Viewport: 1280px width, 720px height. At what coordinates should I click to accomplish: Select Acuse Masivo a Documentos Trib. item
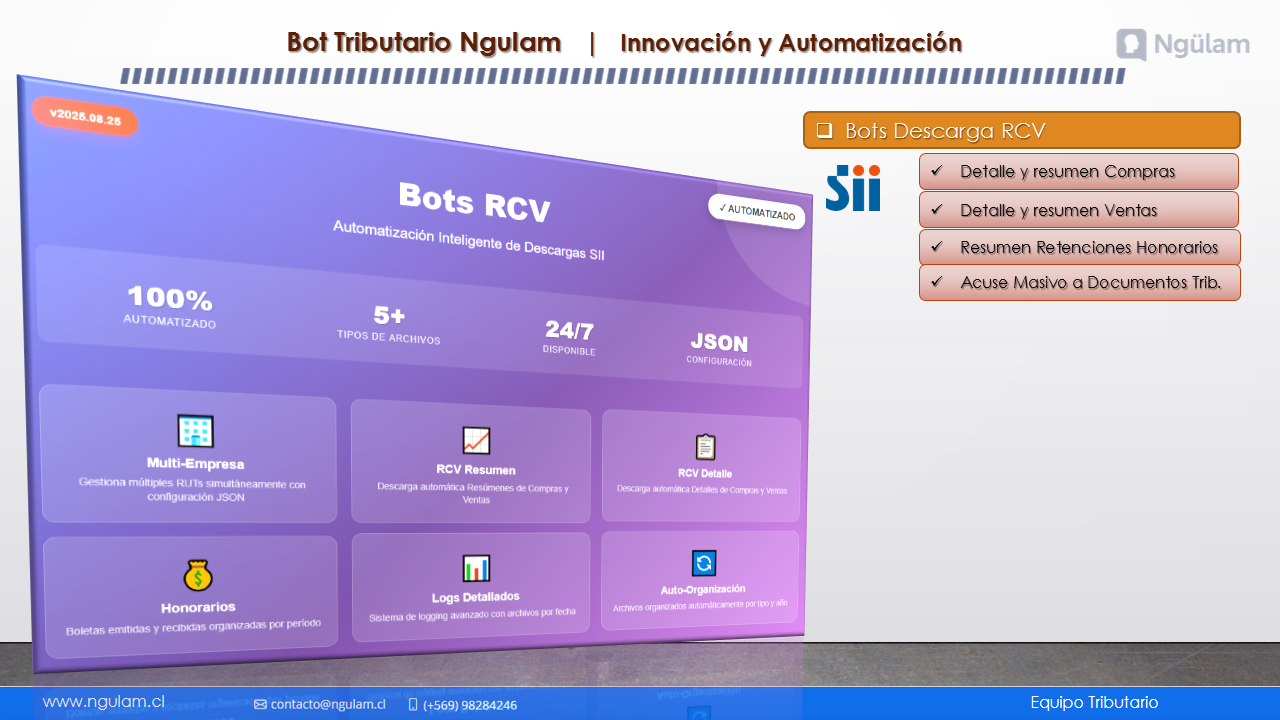pyautogui.click(x=1090, y=282)
